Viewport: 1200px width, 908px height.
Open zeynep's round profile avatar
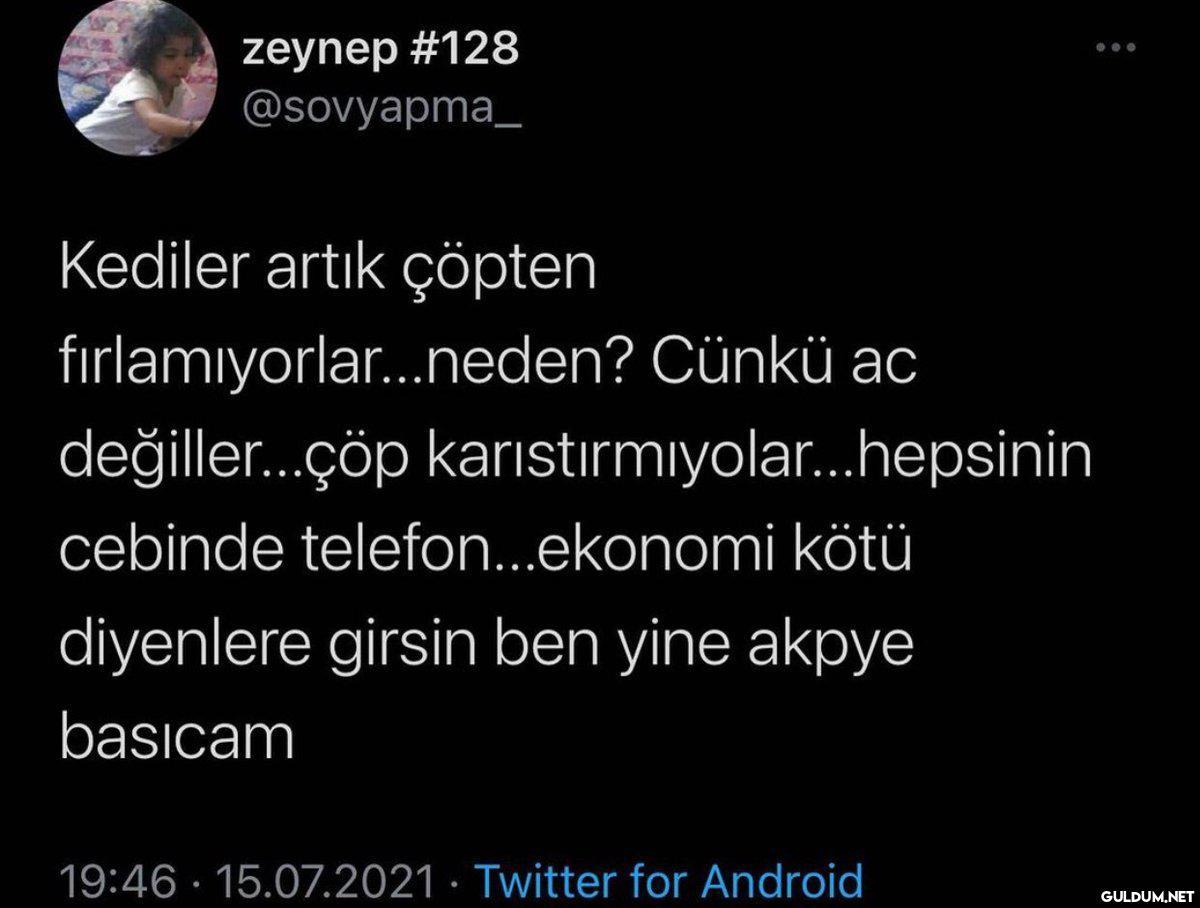pos(140,77)
